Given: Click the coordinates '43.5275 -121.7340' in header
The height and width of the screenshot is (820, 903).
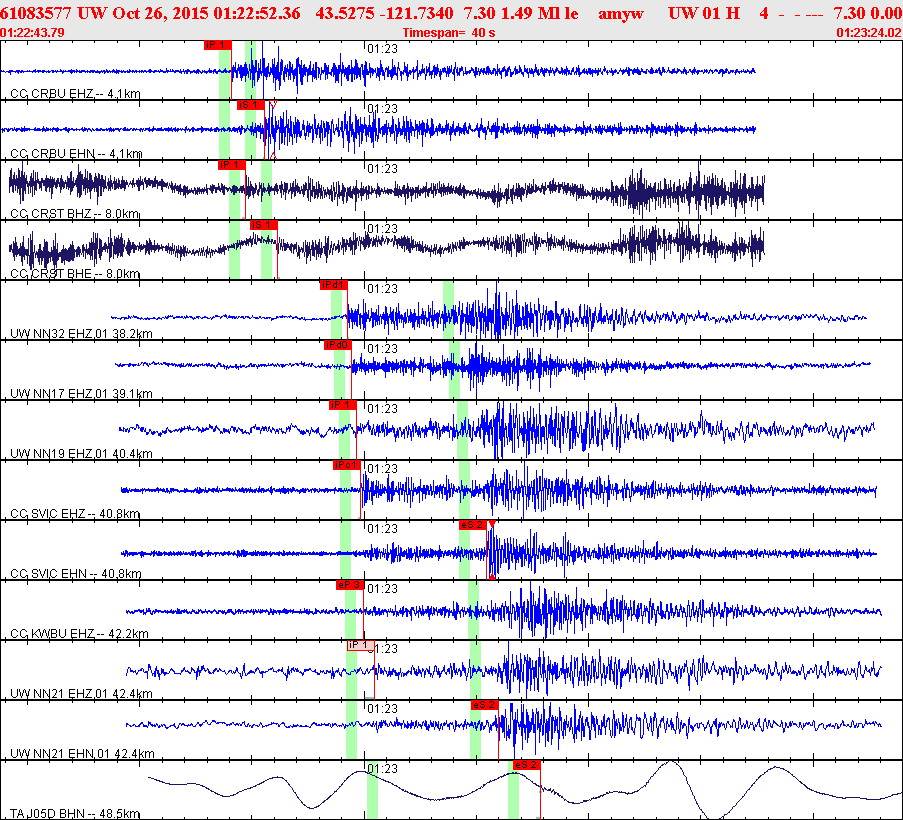Looking at the screenshot, I should pyautogui.click(x=384, y=13).
